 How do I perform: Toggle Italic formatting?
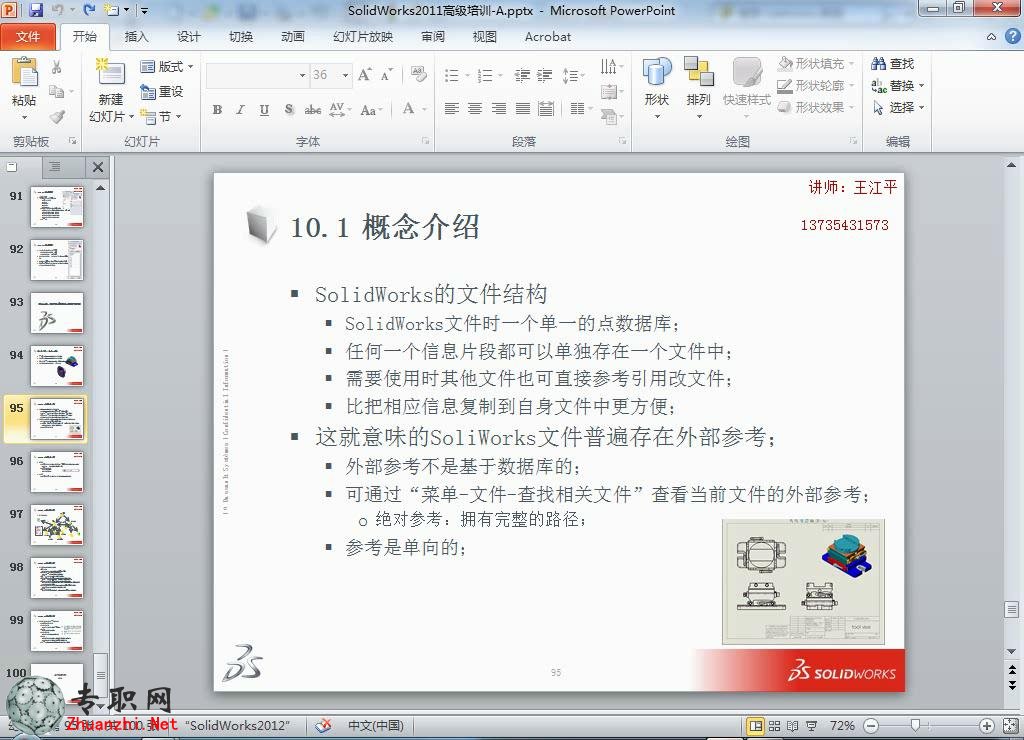coord(240,110)
